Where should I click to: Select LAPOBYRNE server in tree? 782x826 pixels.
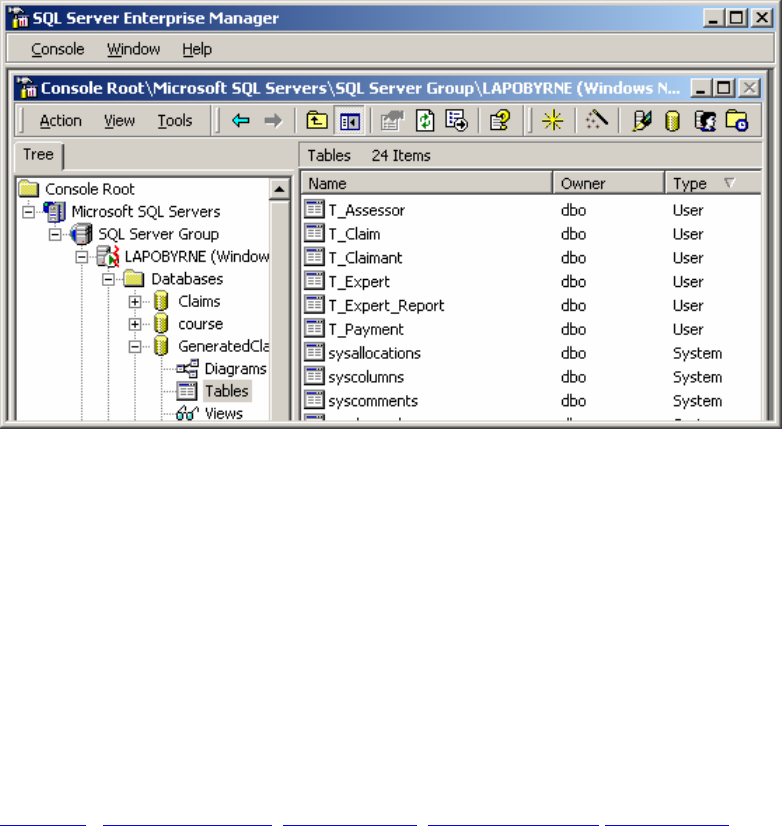pos(197,257)
